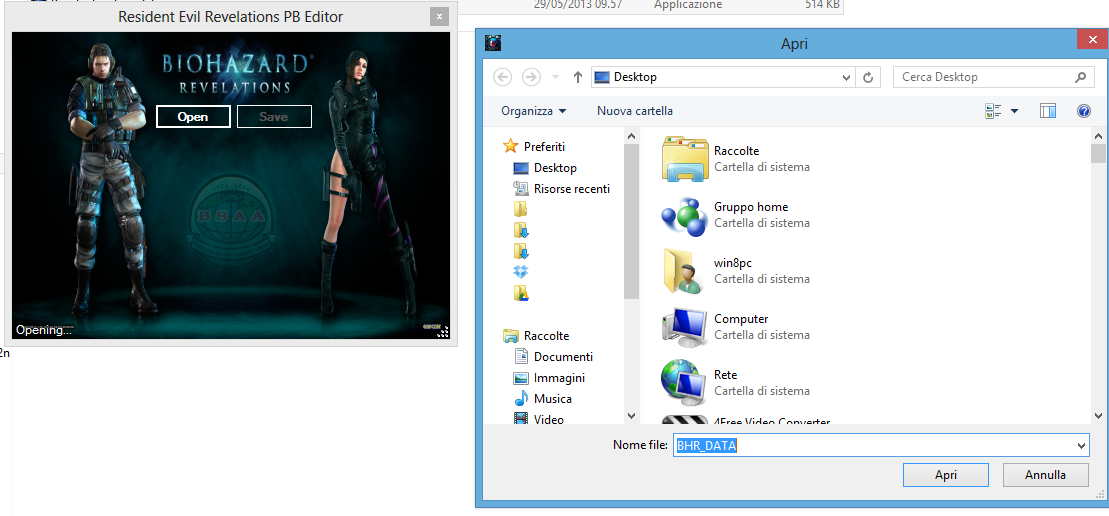Click the Apri button to open file
The height and width of the screenshot is (516, 1109).
[x=945, y=475]
